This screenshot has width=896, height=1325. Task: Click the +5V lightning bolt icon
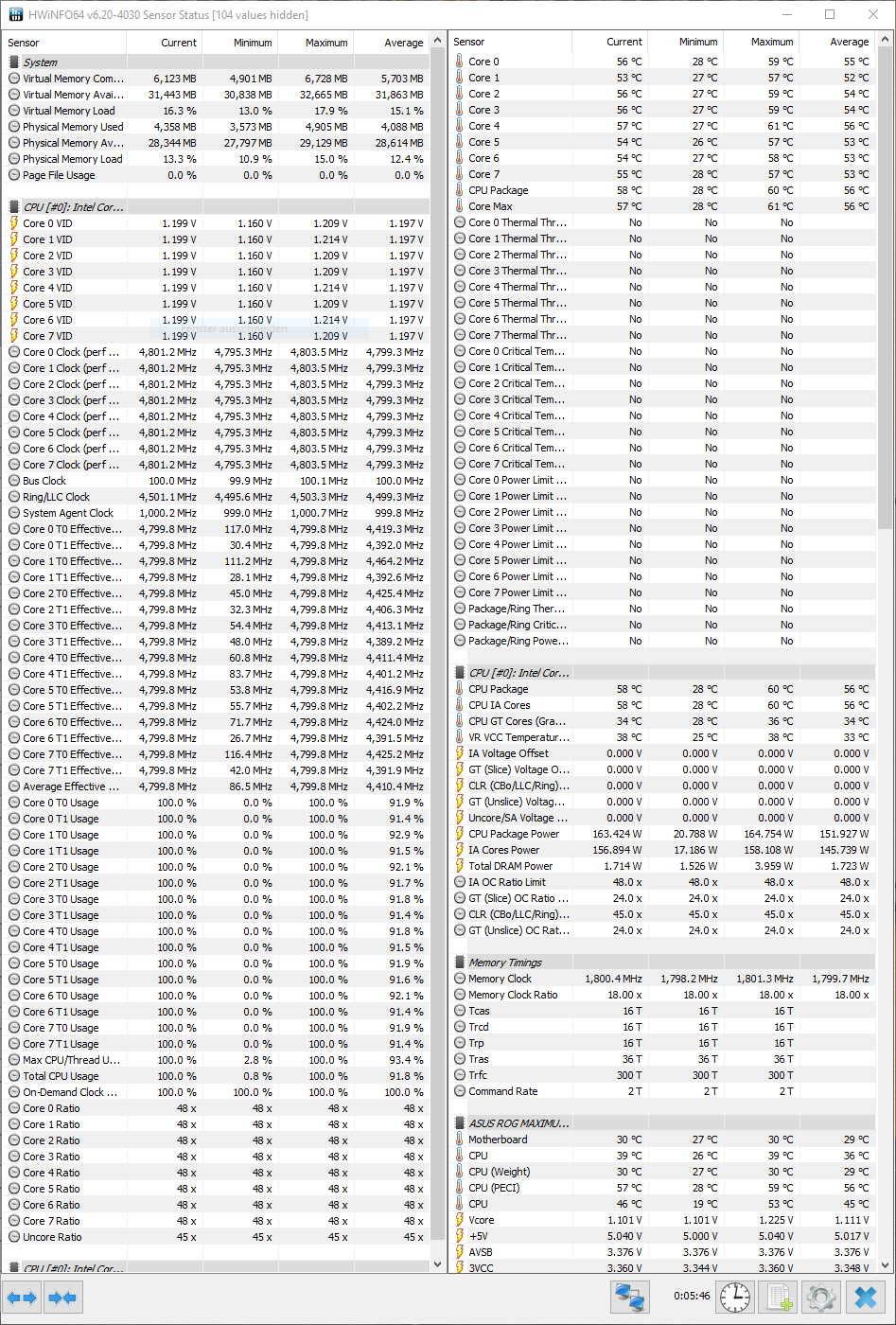(460, 1236)
